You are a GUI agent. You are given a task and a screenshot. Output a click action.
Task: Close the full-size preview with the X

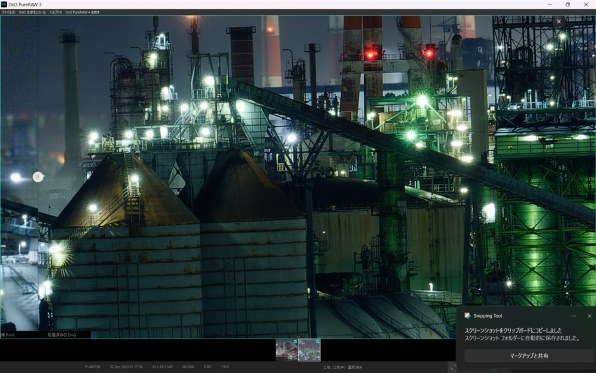point(558,22)
